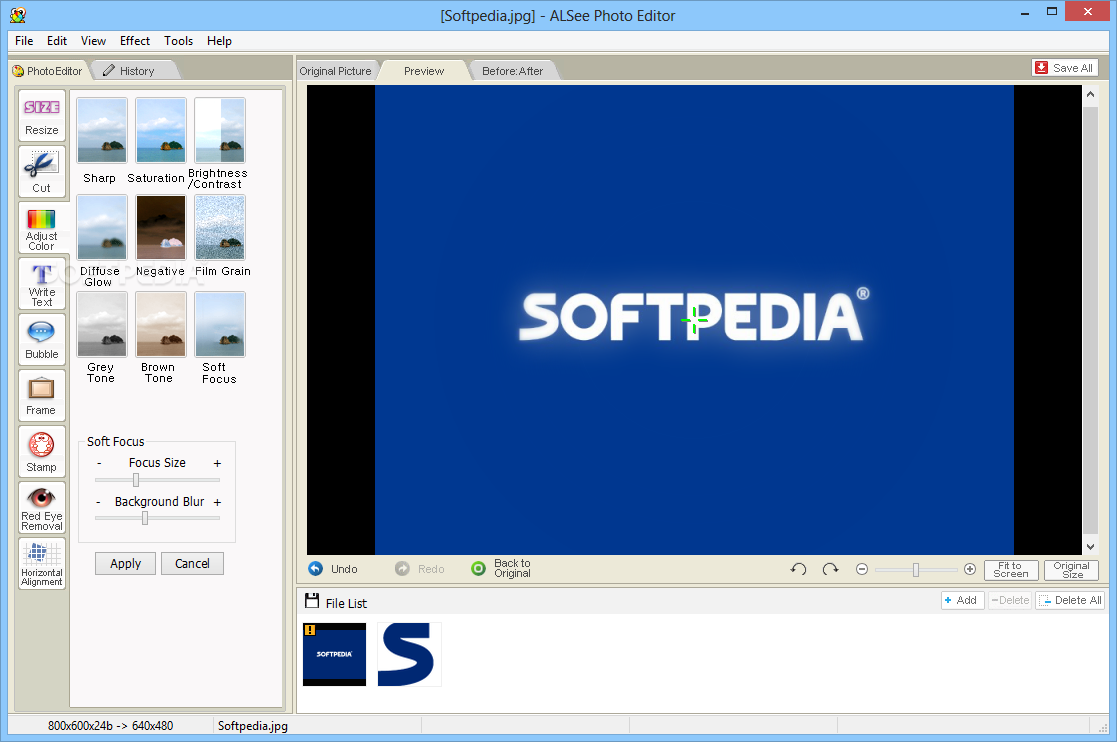
Task: Click the Save All button
Action: 1064,68
